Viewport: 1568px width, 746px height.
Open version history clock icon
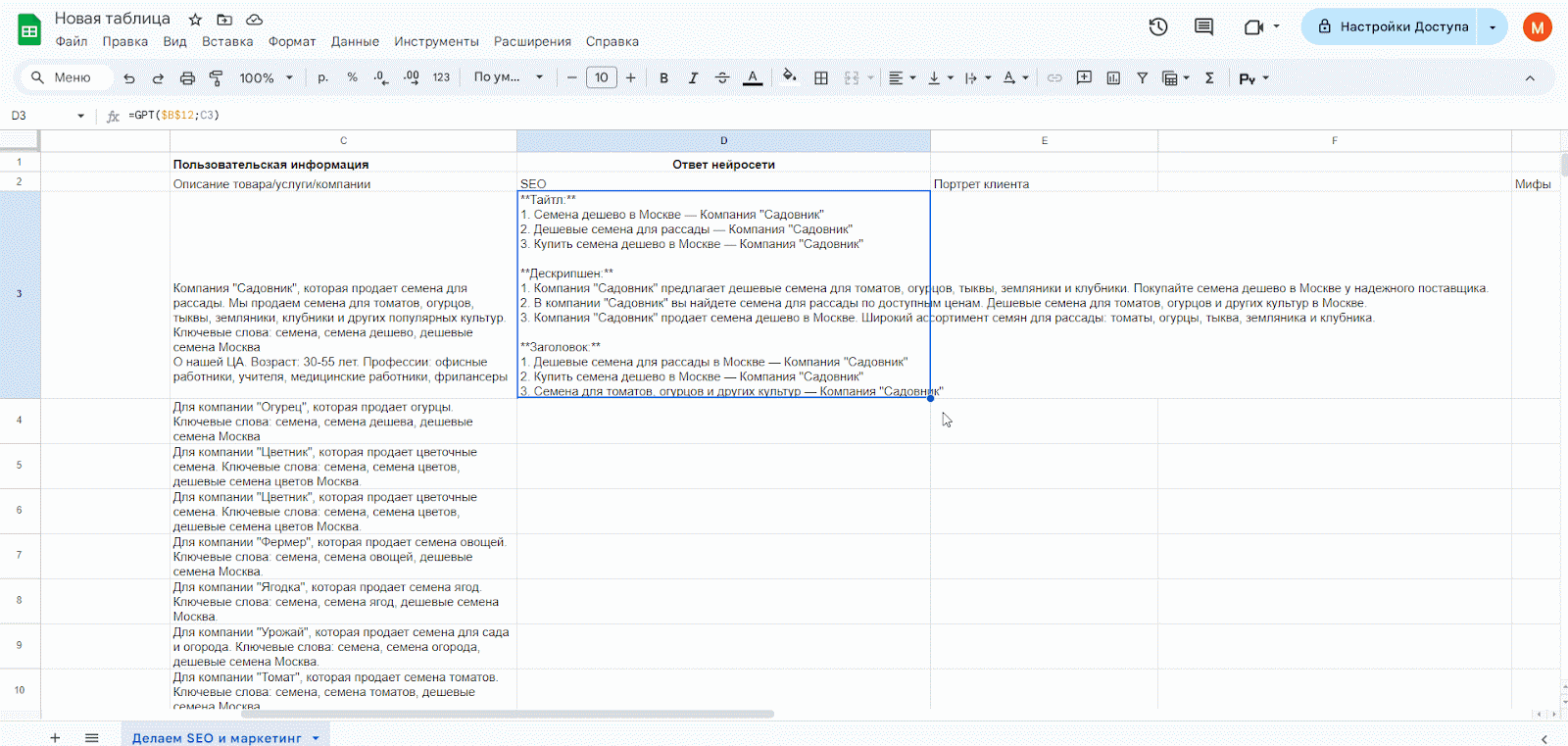coord(1158,27)
